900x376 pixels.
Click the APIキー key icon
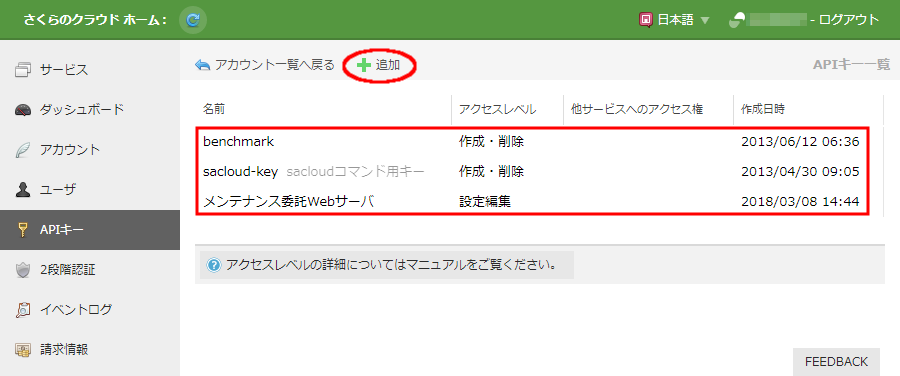point(22,230)
